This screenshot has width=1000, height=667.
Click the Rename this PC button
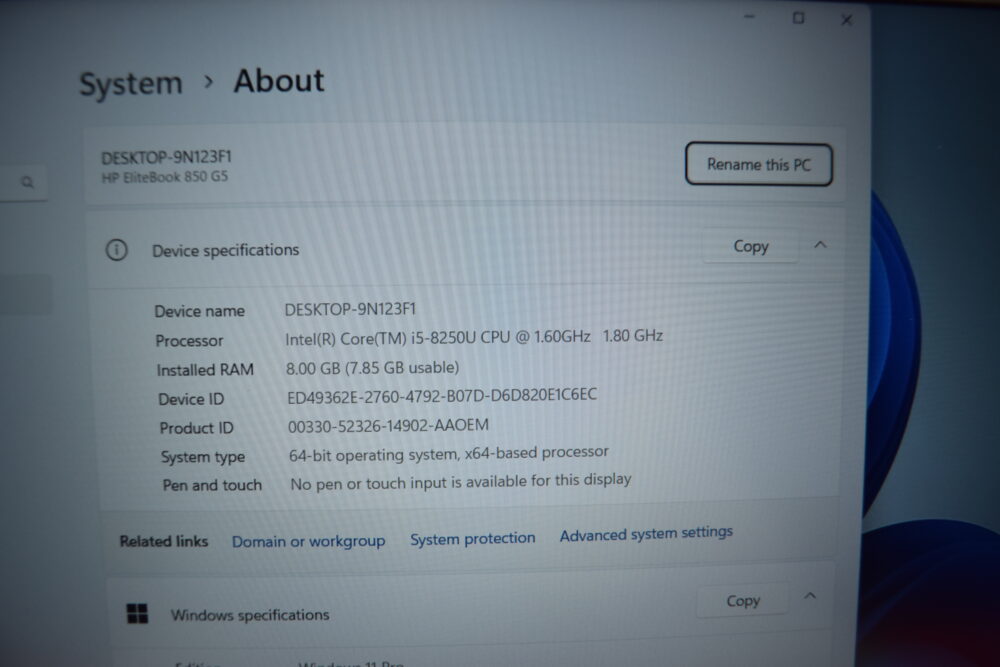(x=758, y=165)
